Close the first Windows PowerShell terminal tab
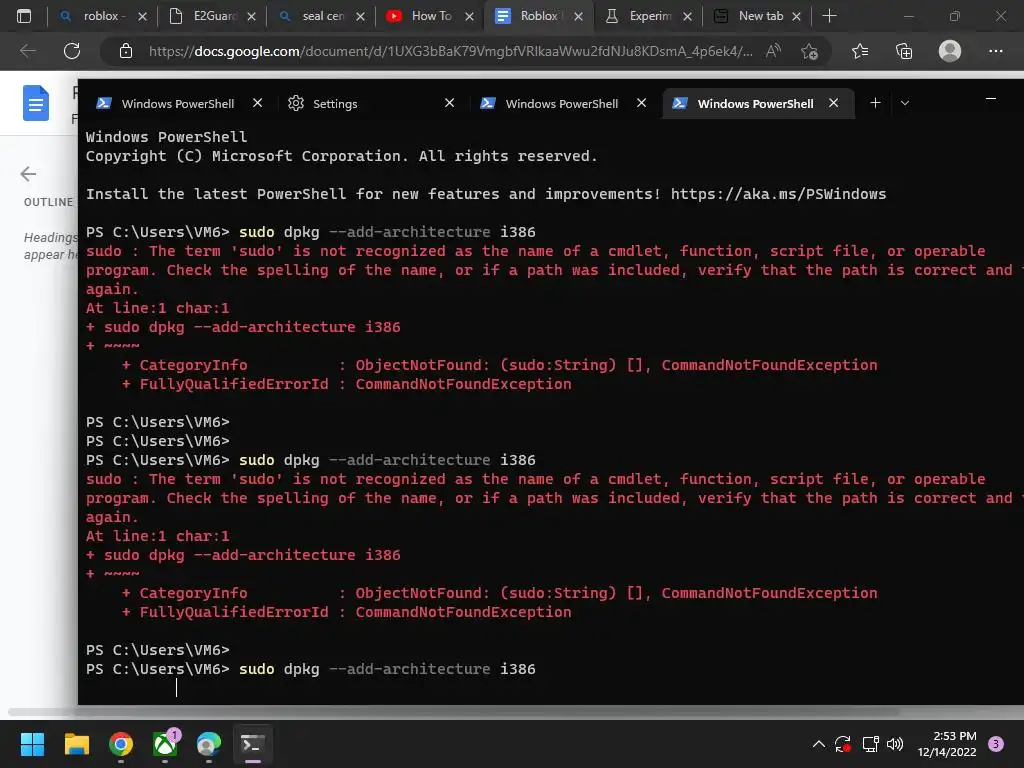 pyautogui.click(x=258, y=103)
